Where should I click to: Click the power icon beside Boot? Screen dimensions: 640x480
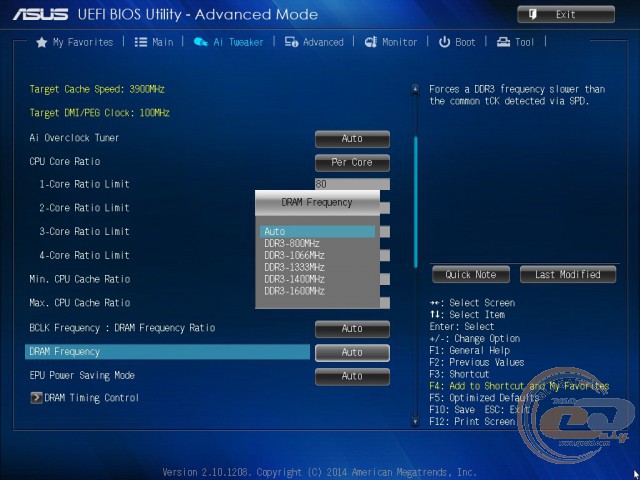tap(444, 42)
